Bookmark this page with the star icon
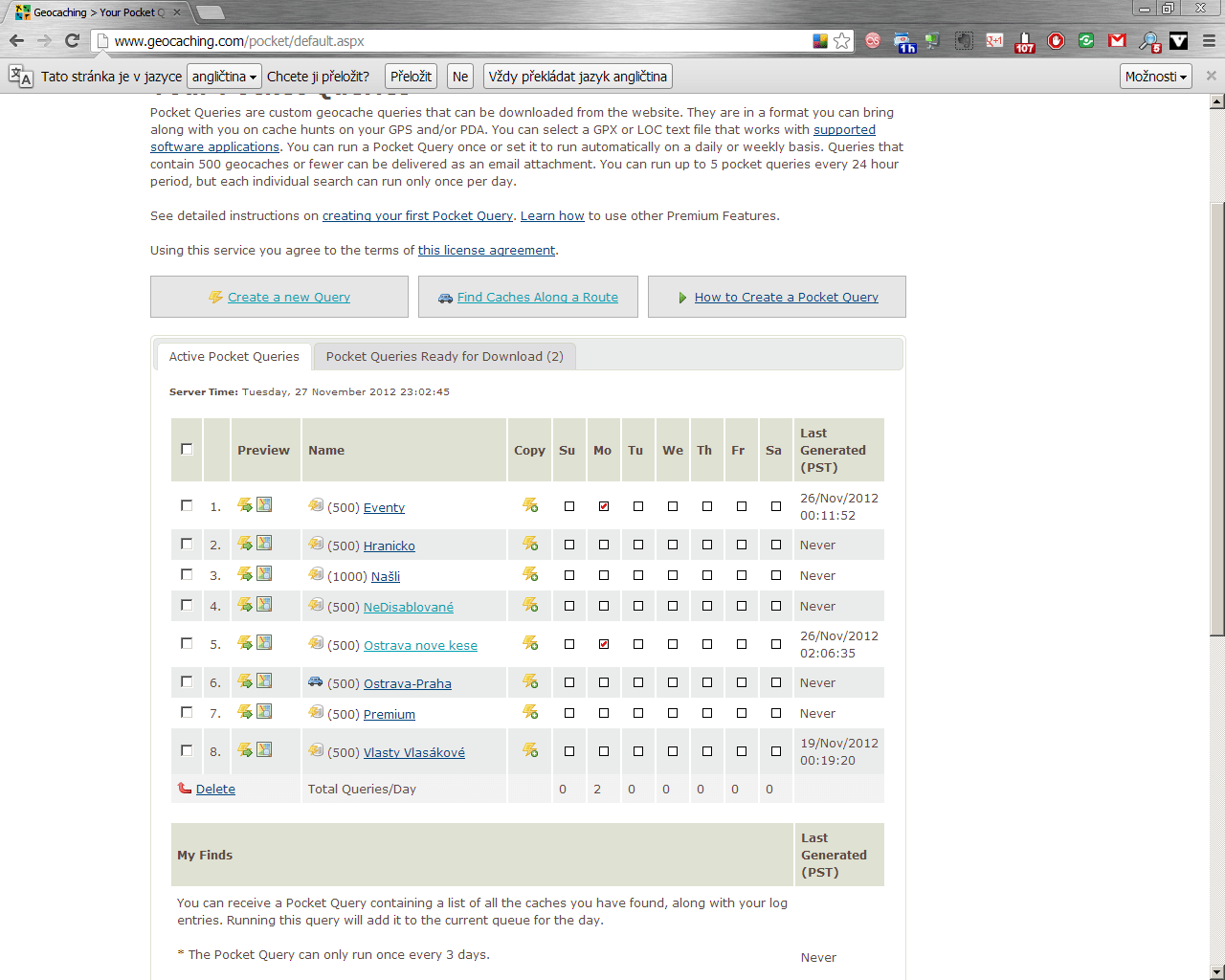 841,40
